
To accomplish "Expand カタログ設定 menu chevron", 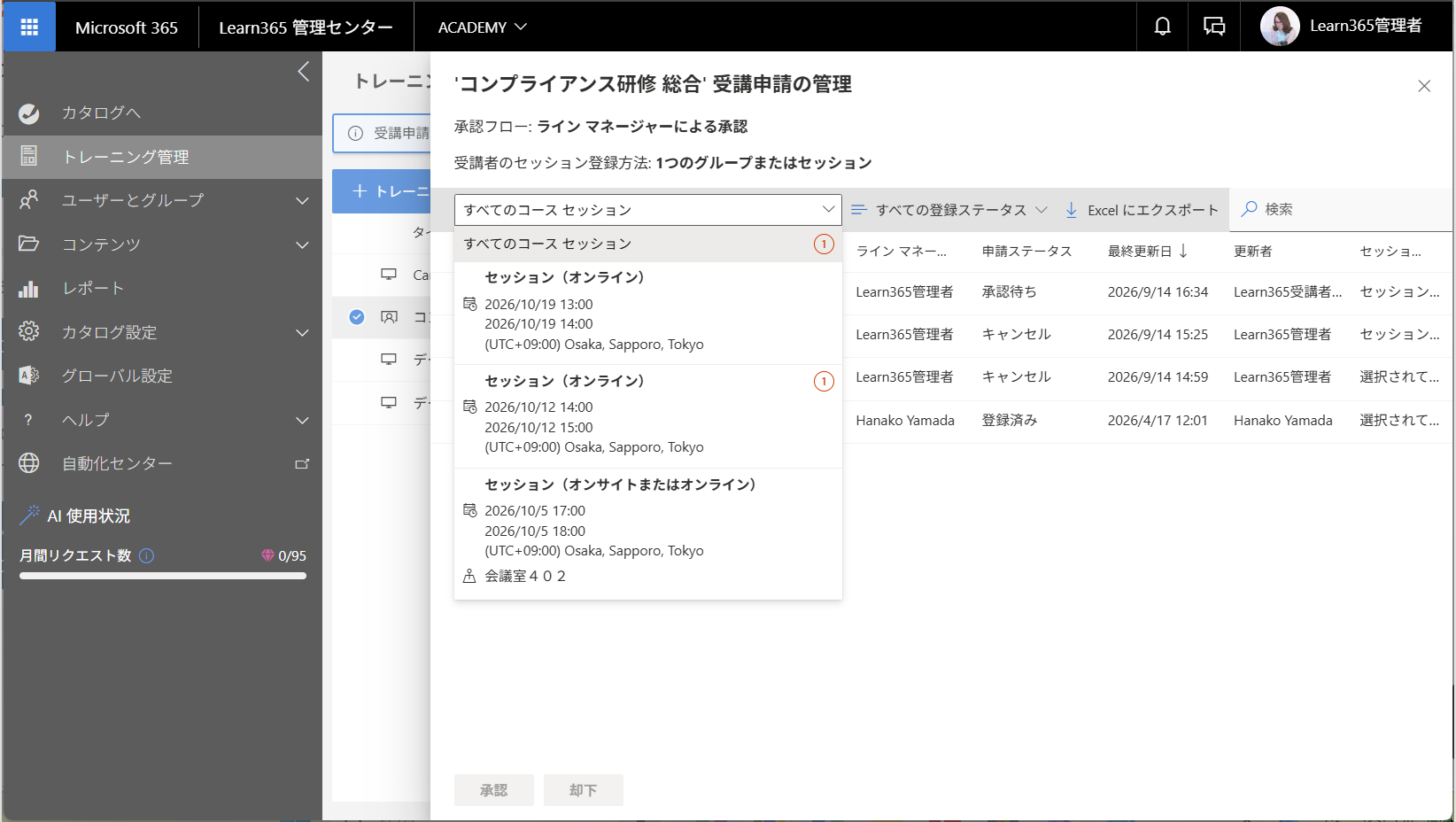I will coord(302,332).
